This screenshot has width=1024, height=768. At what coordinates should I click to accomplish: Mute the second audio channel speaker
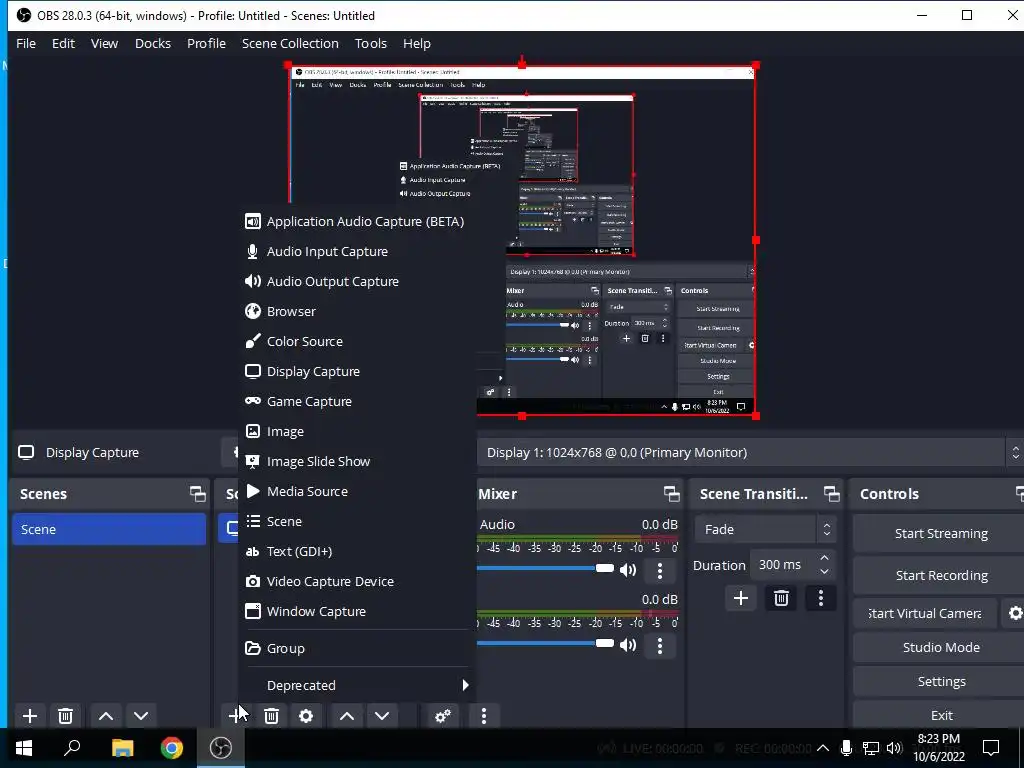coord(628,645)
